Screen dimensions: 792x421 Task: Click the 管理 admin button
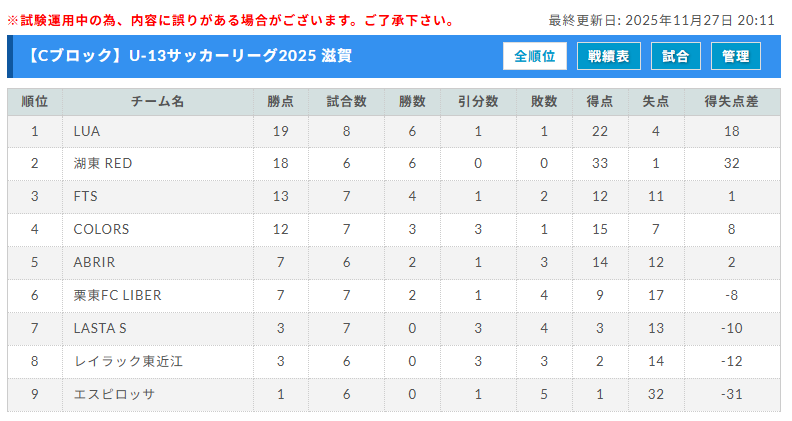click(735, 56)
